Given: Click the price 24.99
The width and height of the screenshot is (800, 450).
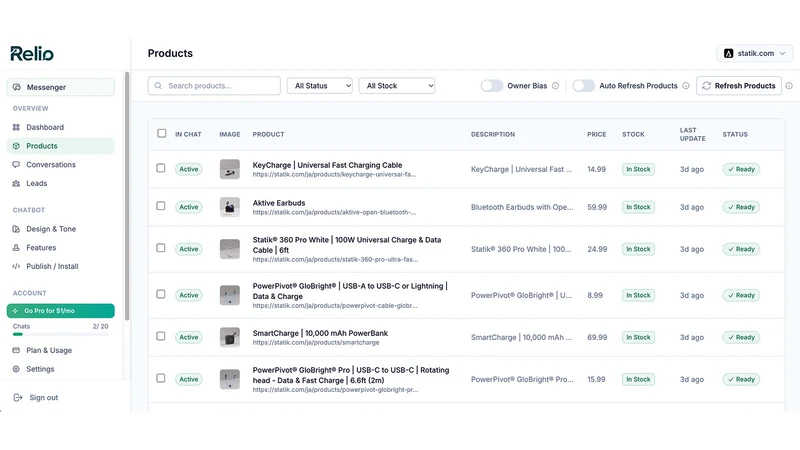Looking at the screenshot, I should [x=597, y=249].
